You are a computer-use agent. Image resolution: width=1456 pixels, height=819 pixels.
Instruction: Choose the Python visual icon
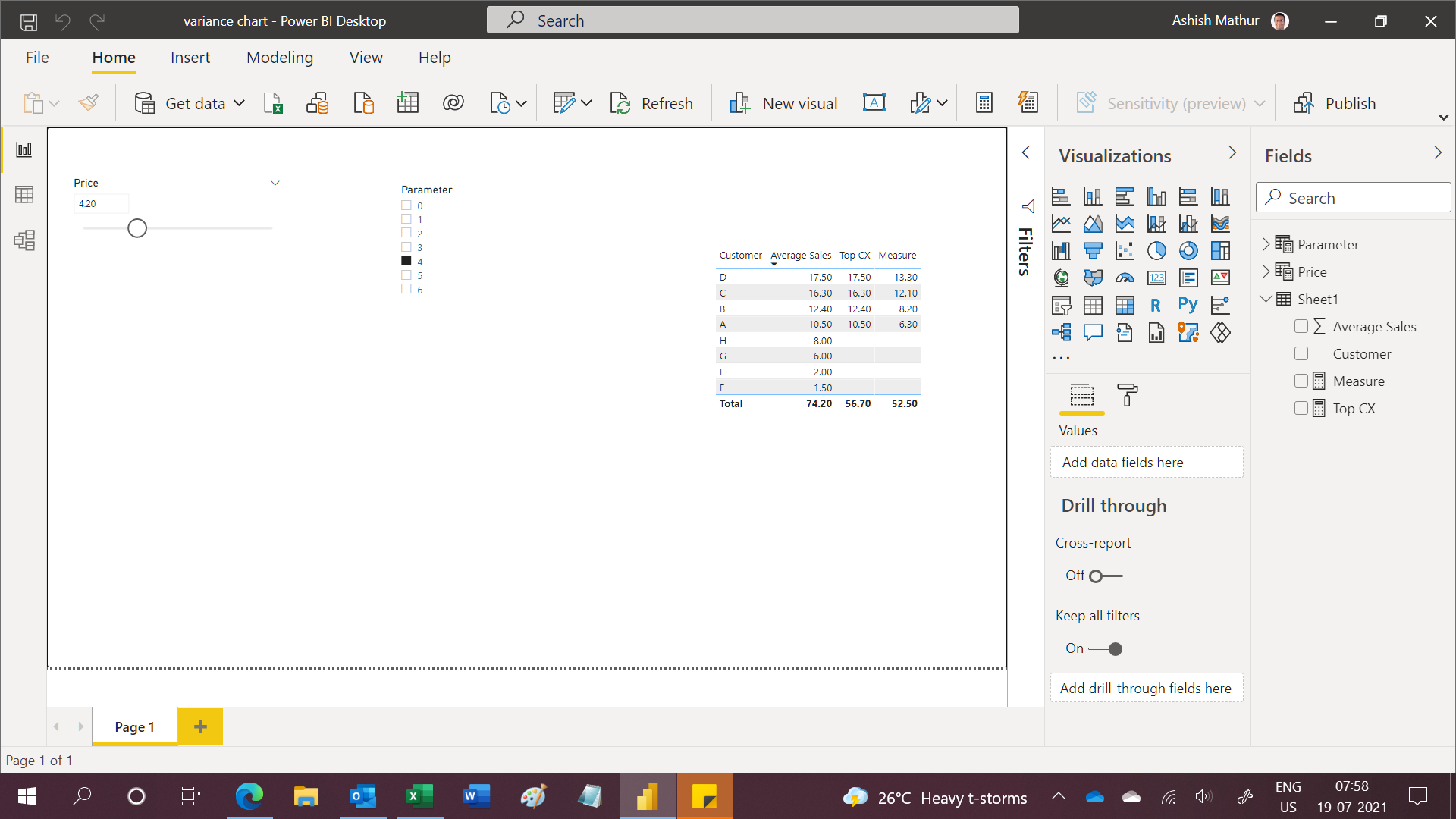pos(1188,305)
